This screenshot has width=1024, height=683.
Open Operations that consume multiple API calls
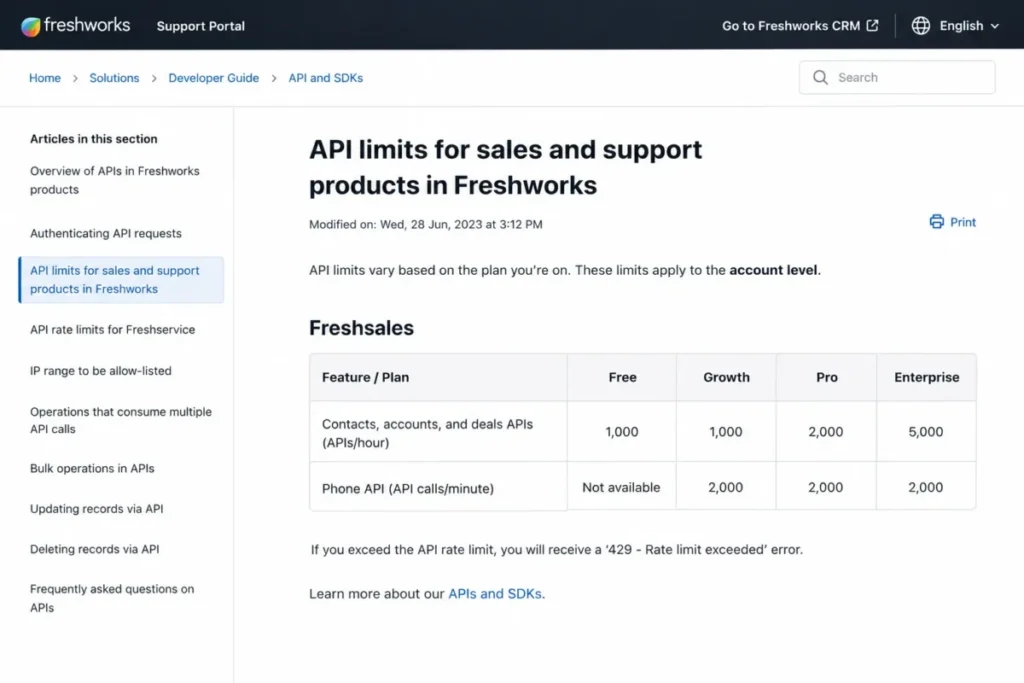(x=121, y=421)
